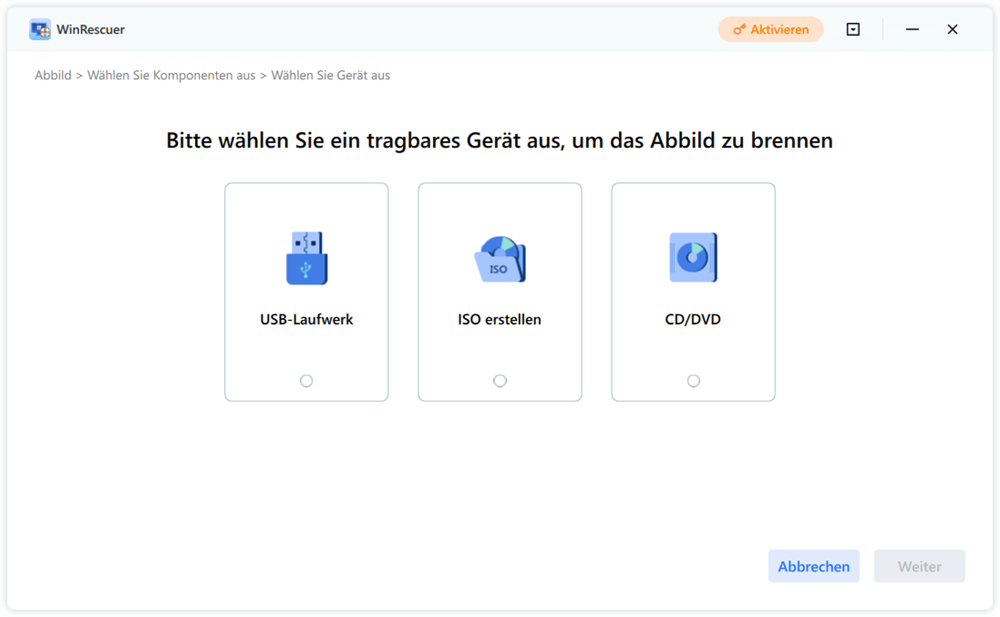Close the WinRescuer window
The width and height of the screenshot is (1000, 617).
pyautogui.click(x=953, y=30)
